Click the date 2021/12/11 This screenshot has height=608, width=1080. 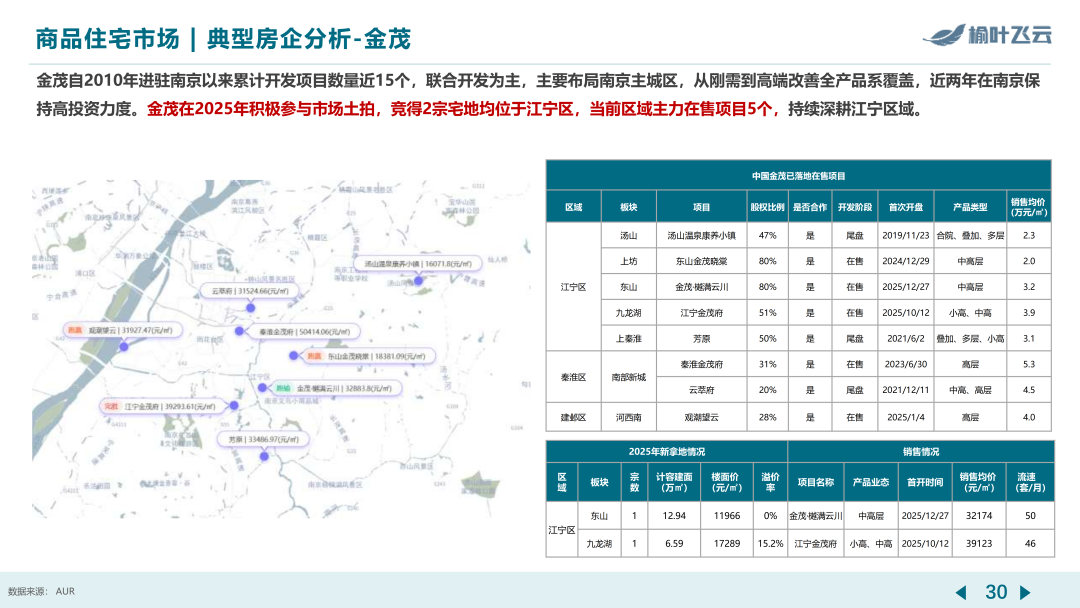pos(906,390)
